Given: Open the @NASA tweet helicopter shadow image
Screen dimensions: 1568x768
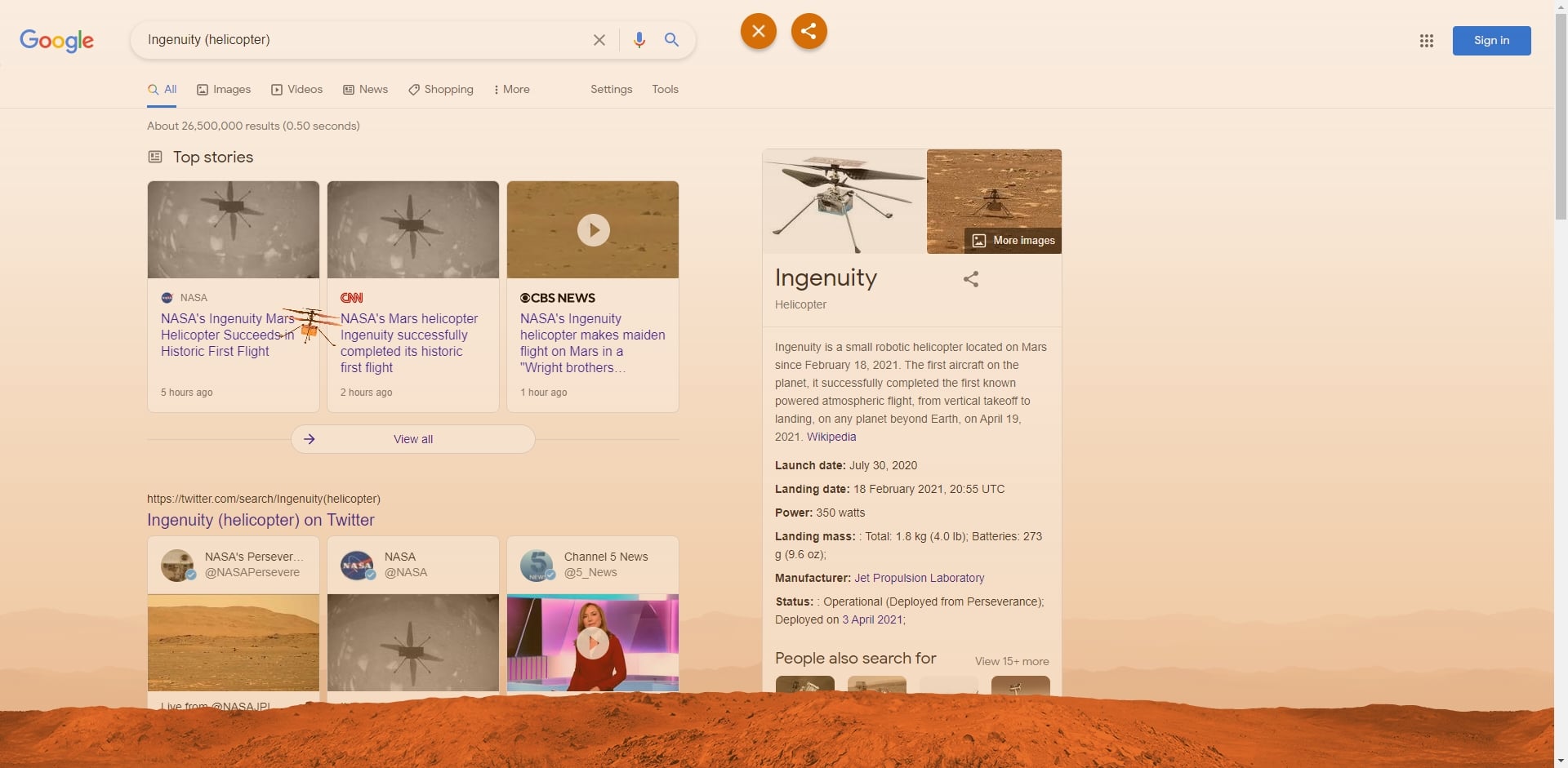Looking at the screenshot, I should 413,642.
